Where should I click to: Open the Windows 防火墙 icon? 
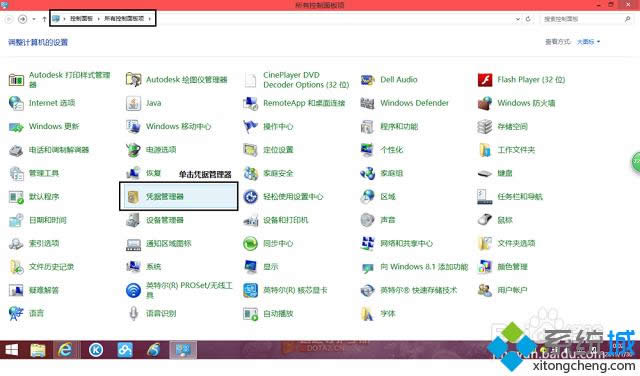(x=485, y=103)
